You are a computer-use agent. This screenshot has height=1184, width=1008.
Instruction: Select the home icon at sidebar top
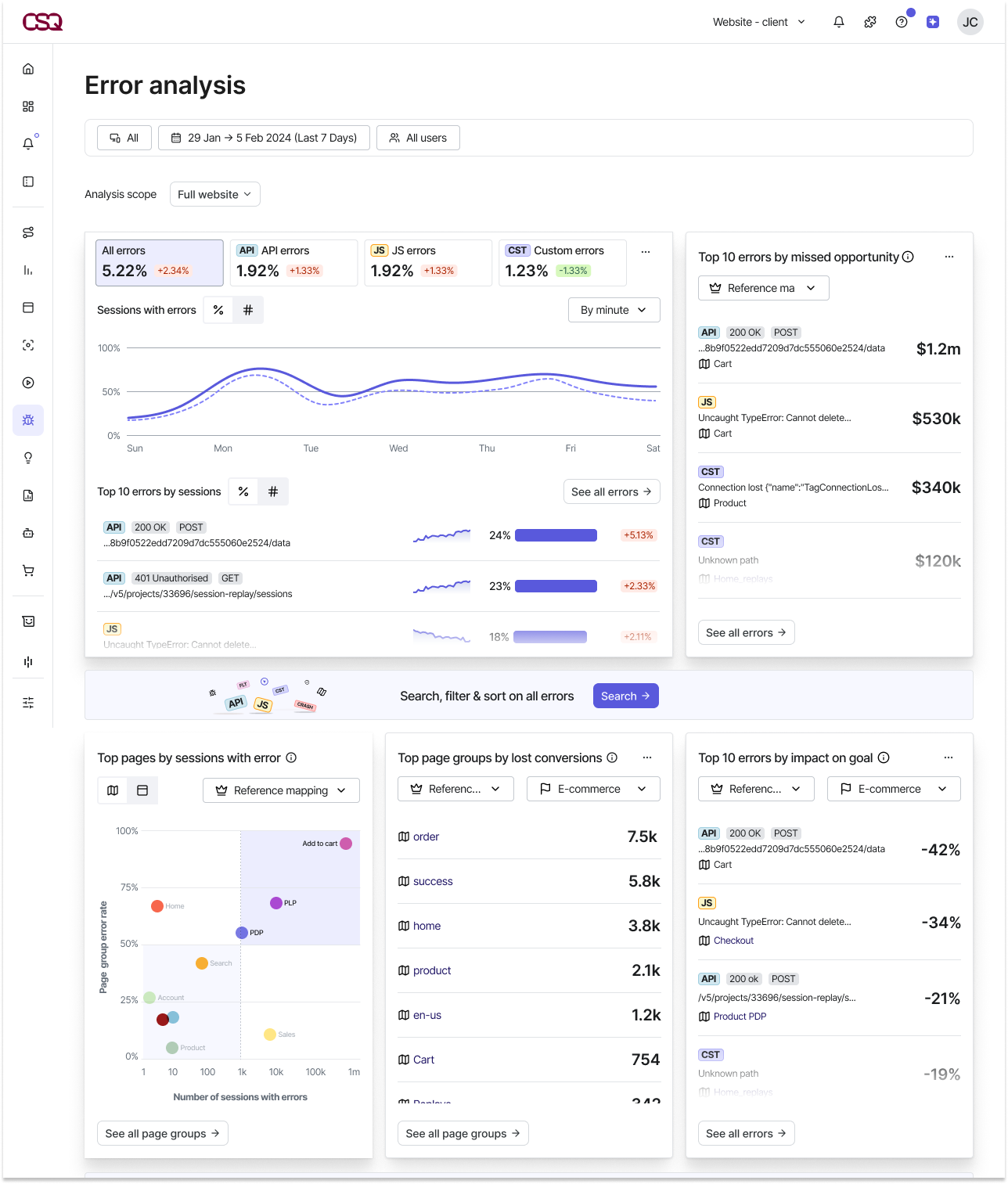pos(28,69)
